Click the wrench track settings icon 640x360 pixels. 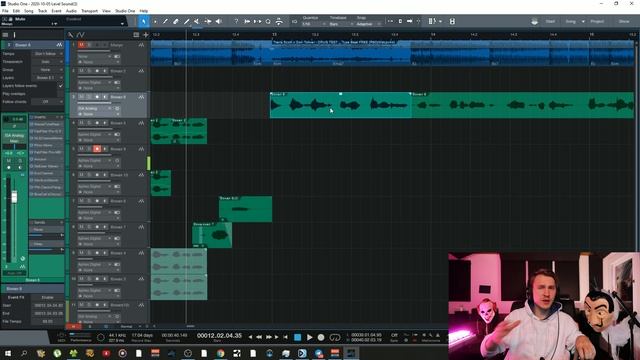(x=71, y=35)
